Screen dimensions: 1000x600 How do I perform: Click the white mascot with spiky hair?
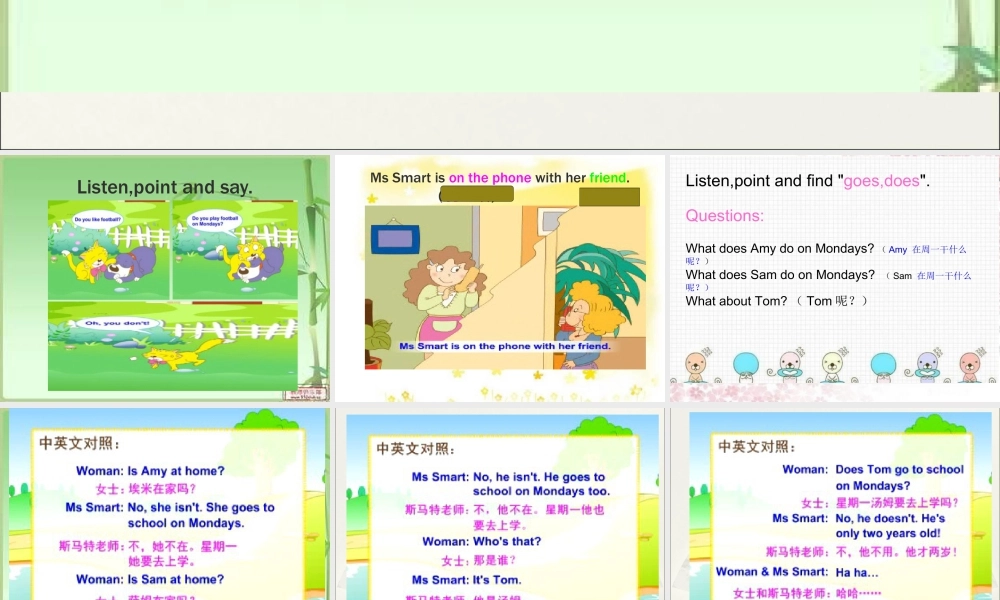click(831, 363)
